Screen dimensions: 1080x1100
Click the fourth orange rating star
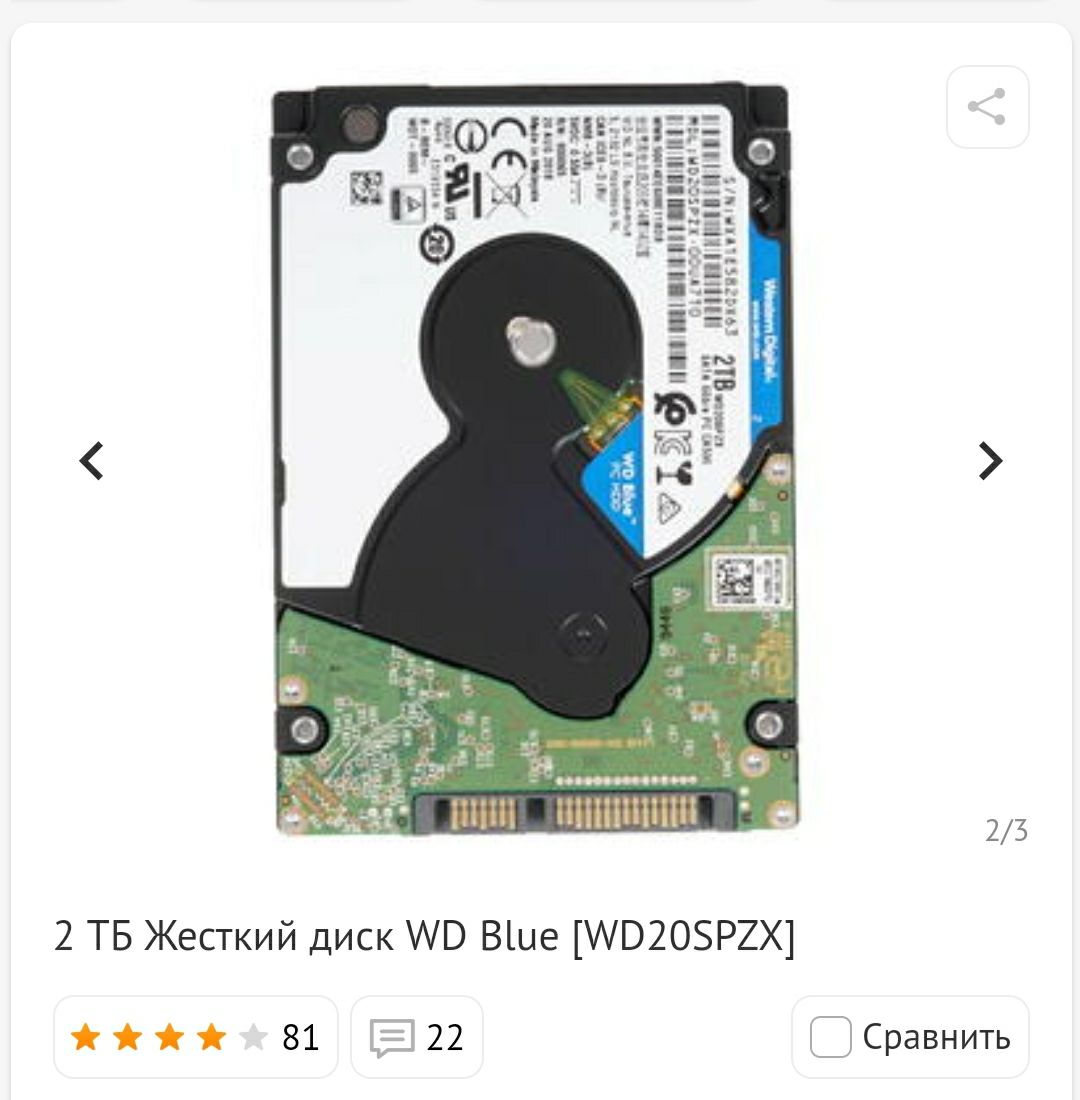coord(211,1037)
